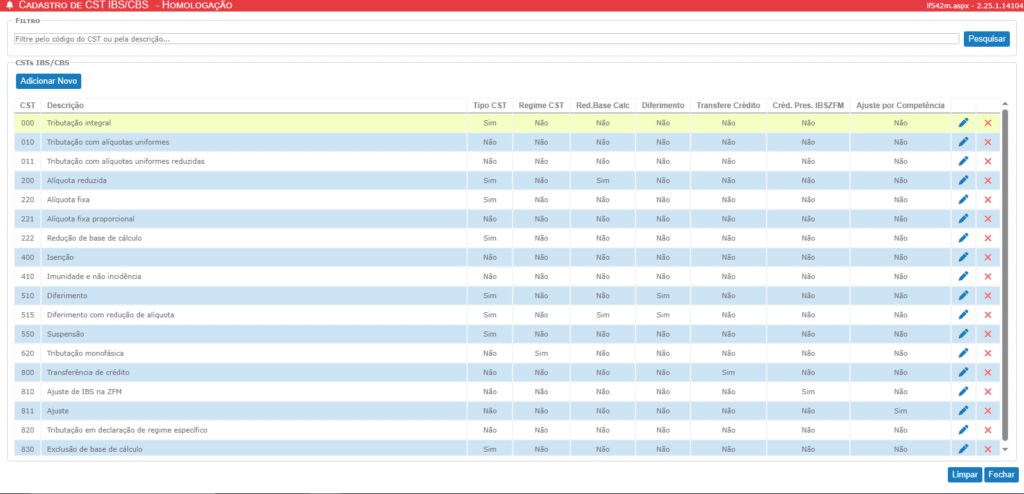Image resolution: width=1024 pixels, height=494 pixels.
Task: Click Adicionar Novo button
Action: point(48,81)
